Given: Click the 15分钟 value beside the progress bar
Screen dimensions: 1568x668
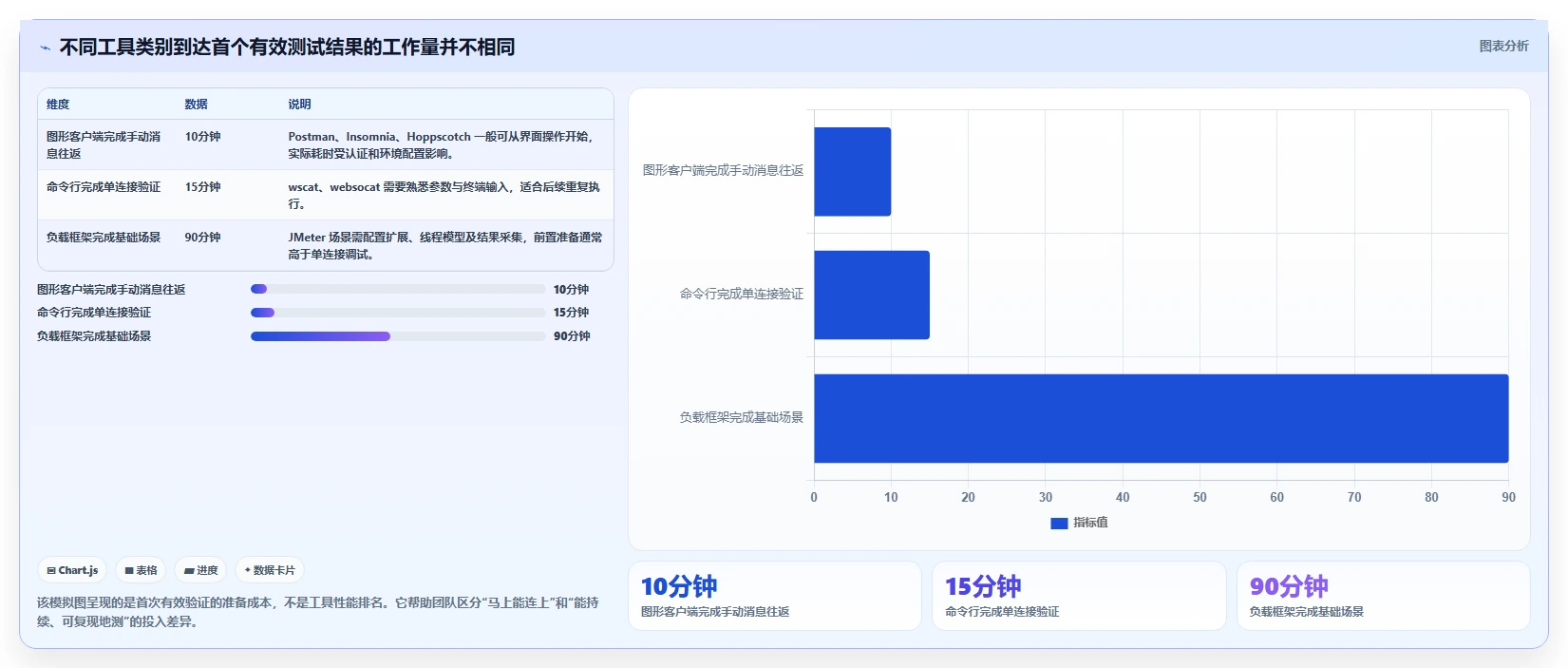Looking at the screenshot, I should 571,313.
